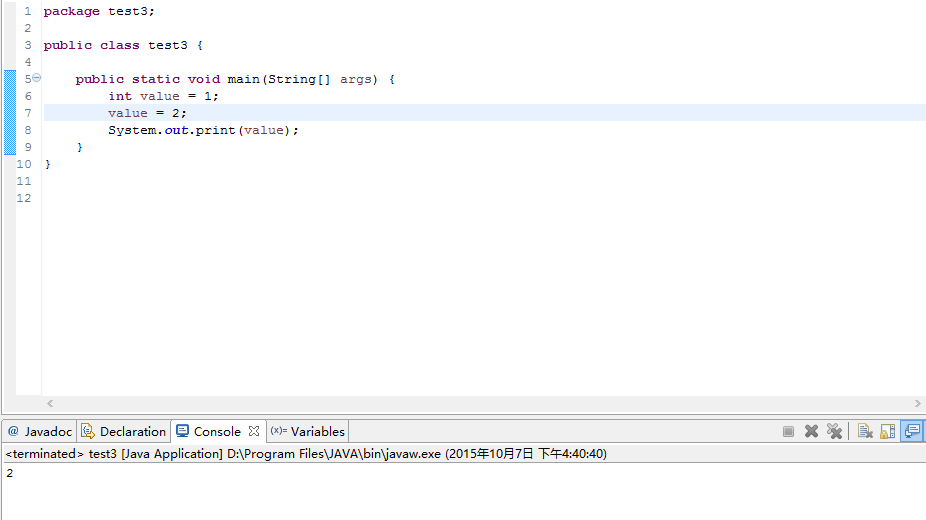Toggle show console when output changes
The height and width of the screenshot is (520, 926).
point(912,431)
